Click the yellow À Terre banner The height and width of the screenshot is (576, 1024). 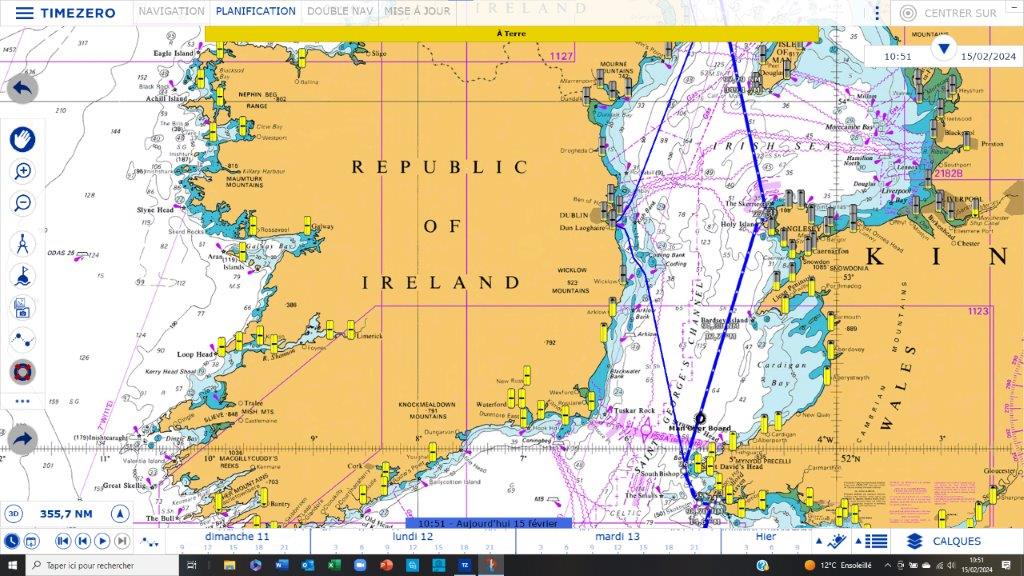click(x=511, y=33)
